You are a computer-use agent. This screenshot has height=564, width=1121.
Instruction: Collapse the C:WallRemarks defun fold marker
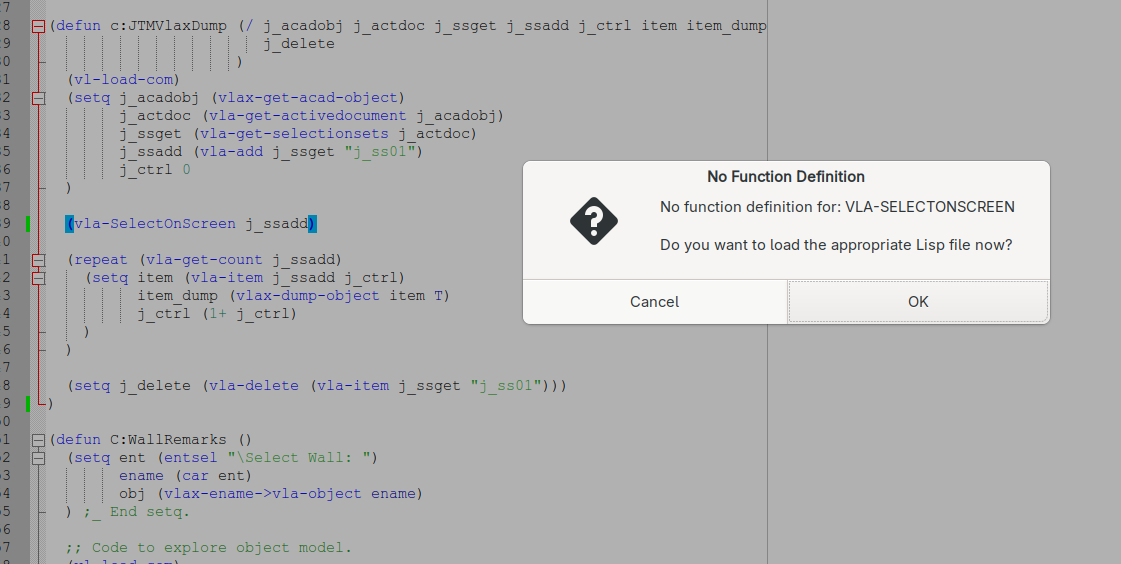pyautogui.click(x=38, y=440)
